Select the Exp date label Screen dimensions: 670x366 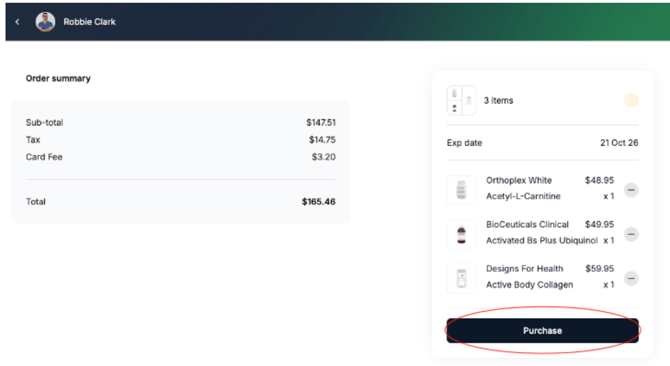pos(464,143)
